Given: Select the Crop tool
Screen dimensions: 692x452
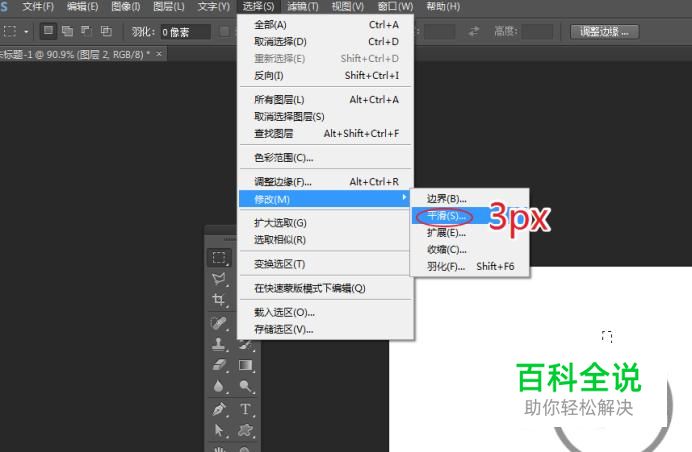Looking at the screenshot, I should tap(219, 300).
